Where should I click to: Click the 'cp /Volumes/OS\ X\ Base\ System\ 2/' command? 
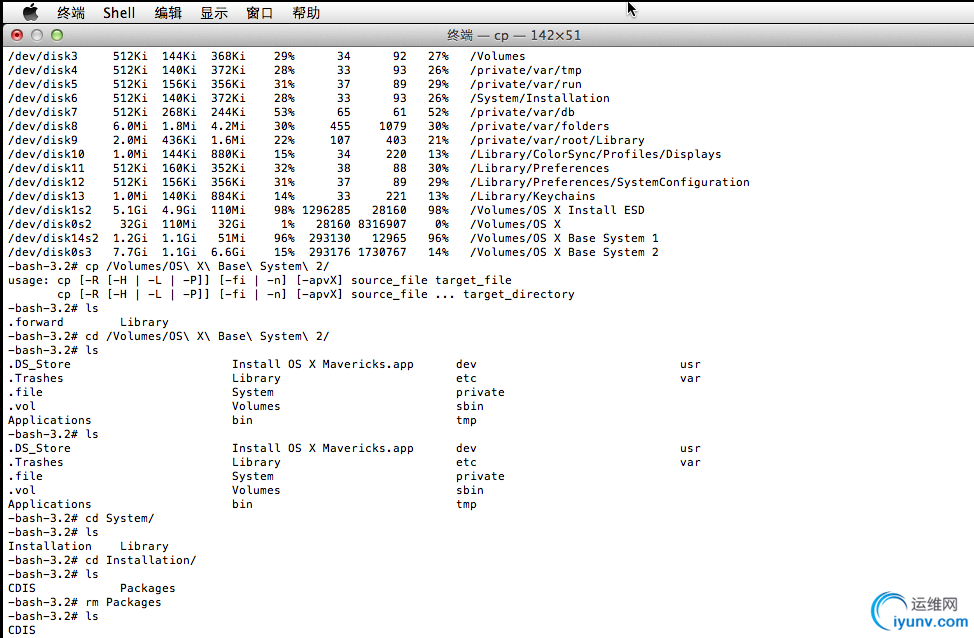(207, 266)
